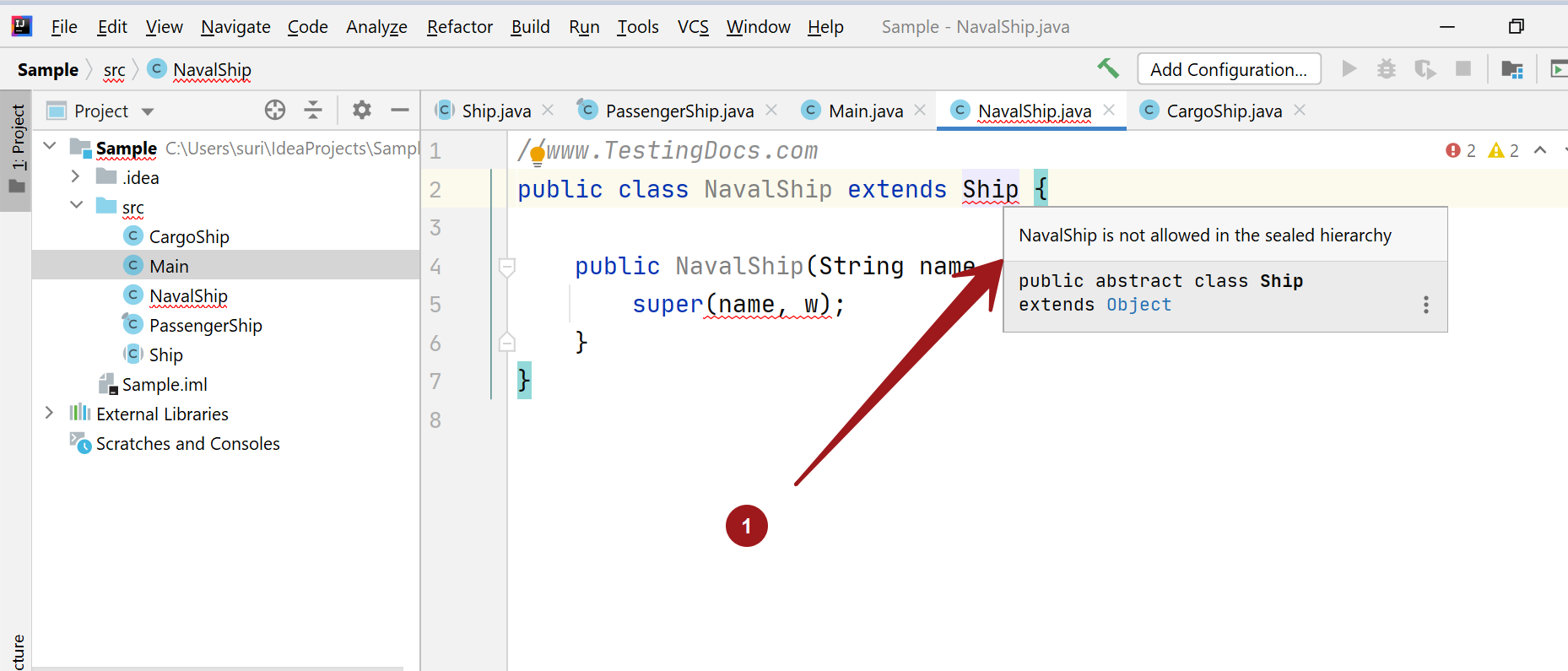Screen dimensions: 1568x671
Task: Select CargoShip class in project tree
Action: click(188, 237)
